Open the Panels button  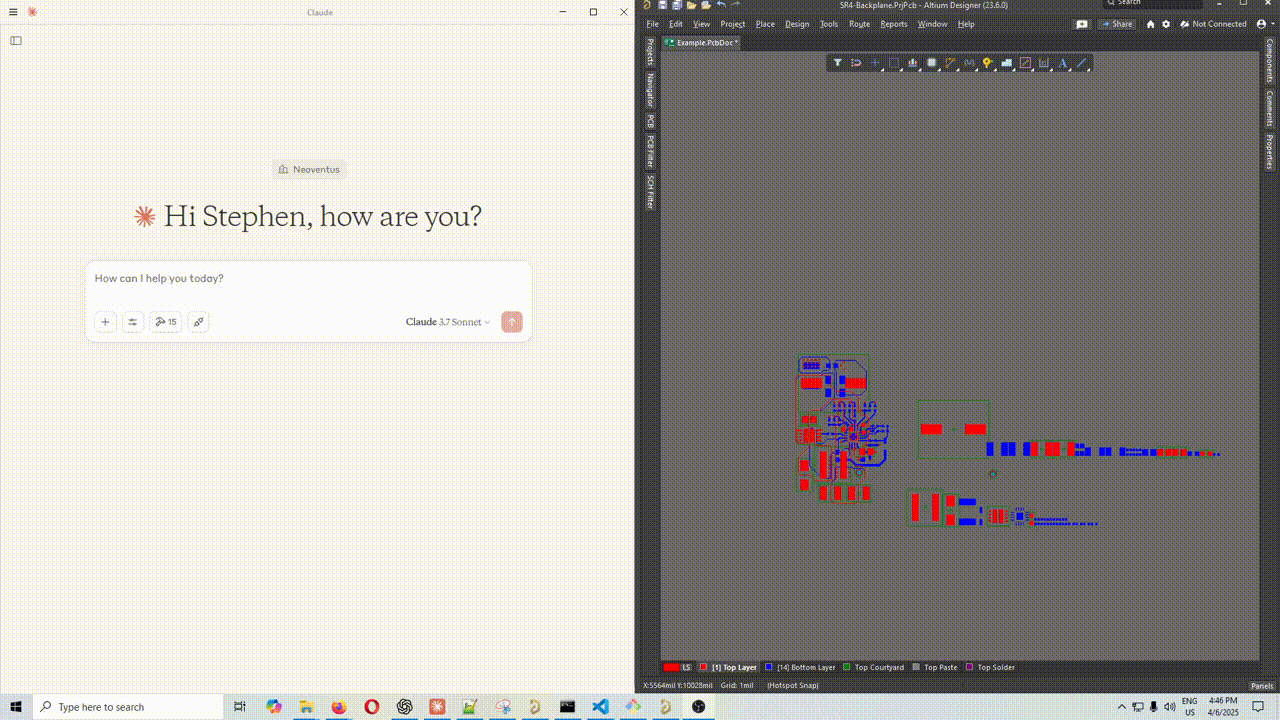click(1262, 686)
